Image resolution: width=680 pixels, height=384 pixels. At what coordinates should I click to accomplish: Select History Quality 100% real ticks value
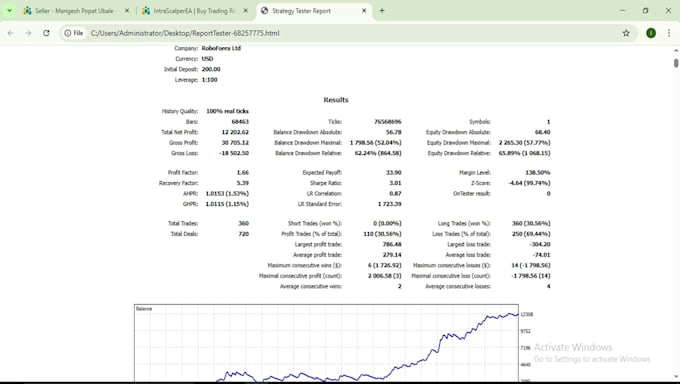click(227, 112)
